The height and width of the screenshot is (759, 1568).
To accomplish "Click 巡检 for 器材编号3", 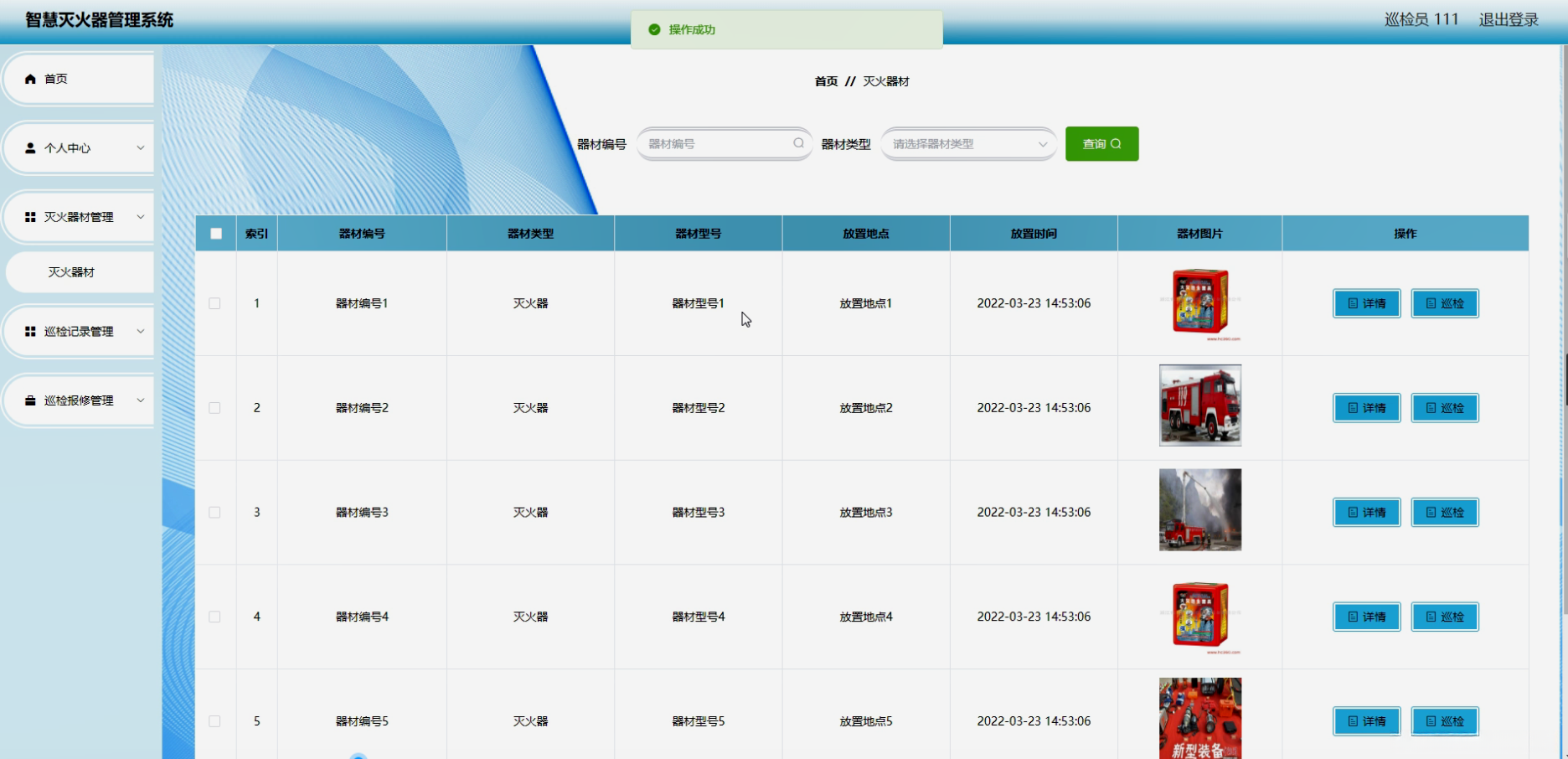I will click(1445, 512).
